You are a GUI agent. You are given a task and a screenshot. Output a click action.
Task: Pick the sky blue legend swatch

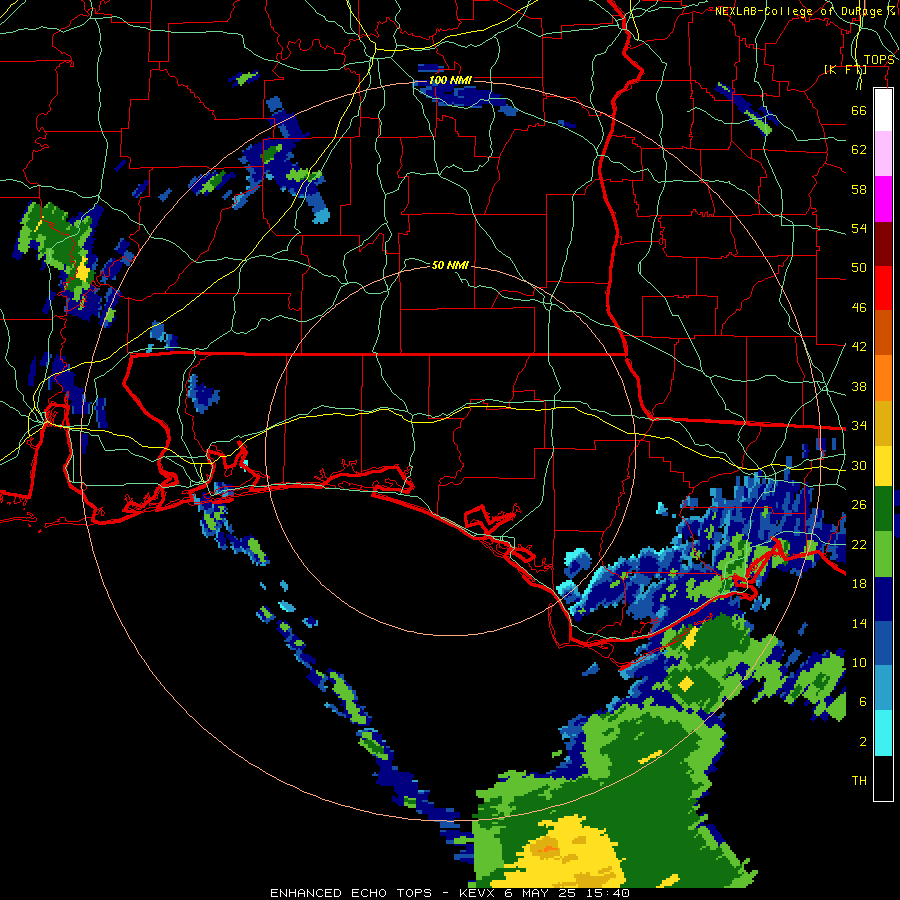click(x=883, y=688)
